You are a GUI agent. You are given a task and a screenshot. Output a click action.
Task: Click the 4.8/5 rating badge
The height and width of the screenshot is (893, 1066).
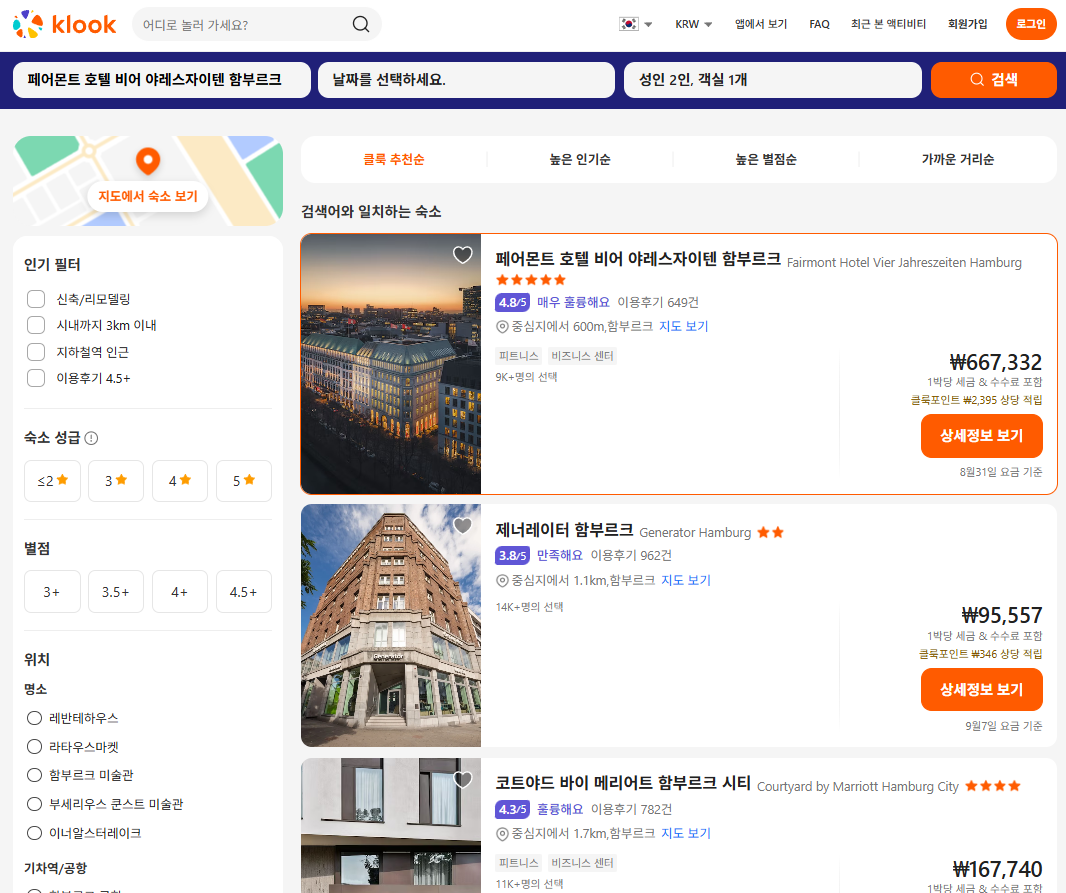click(x=513, y=302)
